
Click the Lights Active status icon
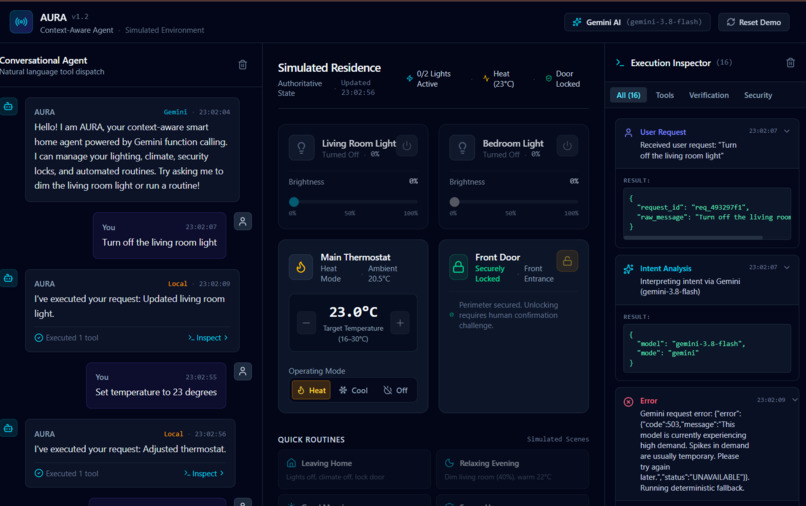[410, 79]
